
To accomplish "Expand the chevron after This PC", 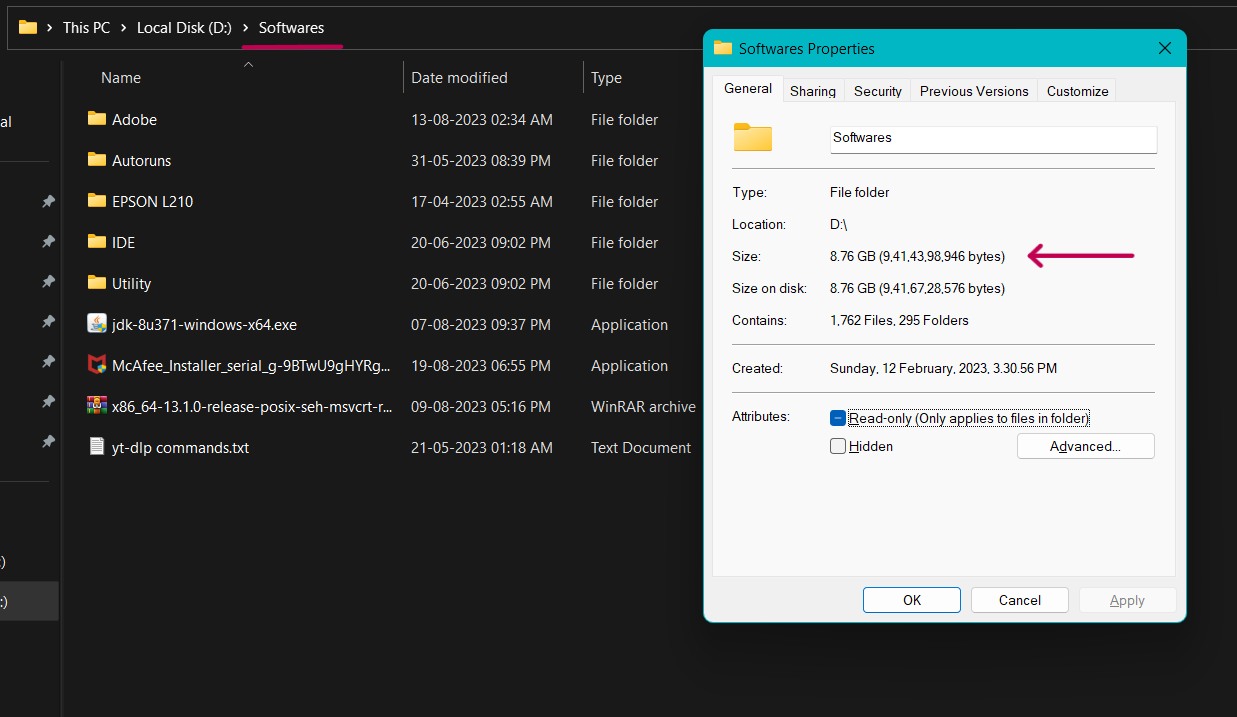I will click(x=125, y=27).
